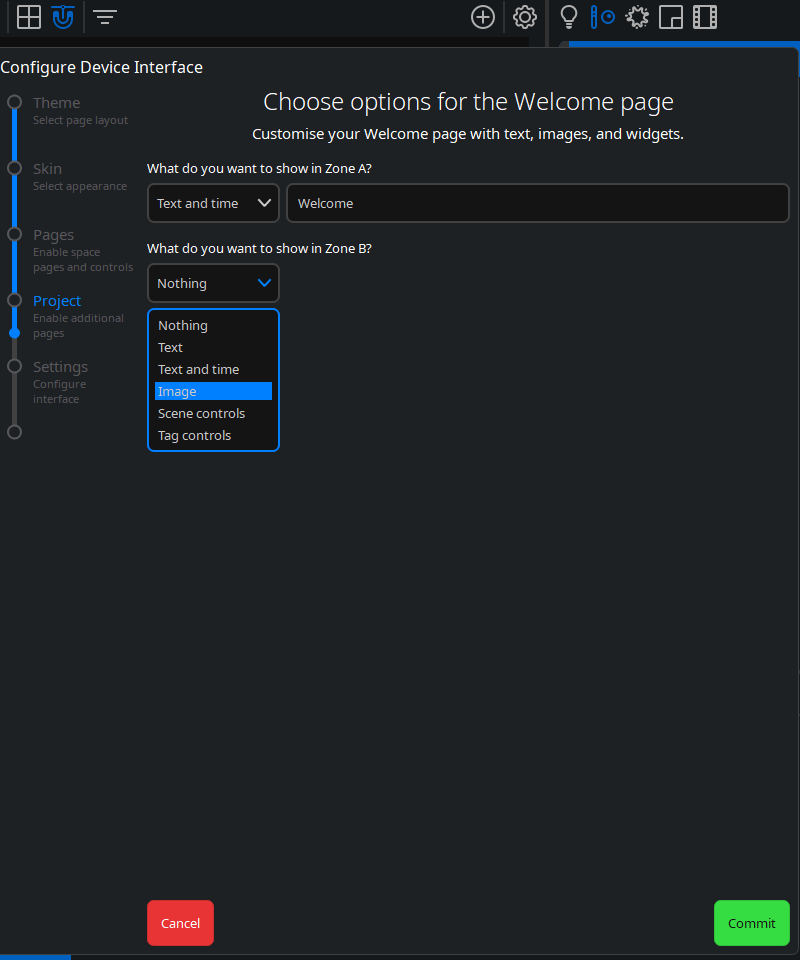Viewport: 800px width, 960px height.
Task: Click the split-square panel icon in the toolbar
Action: pyautogui.click(x=671, y=17)
